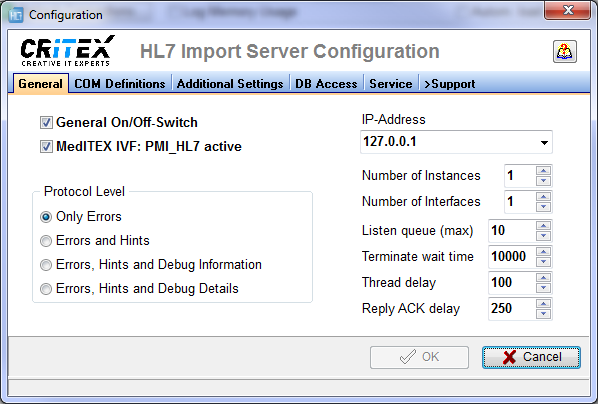Click the Cancel button
Viewport: 598px width, 404px height.
531,357
